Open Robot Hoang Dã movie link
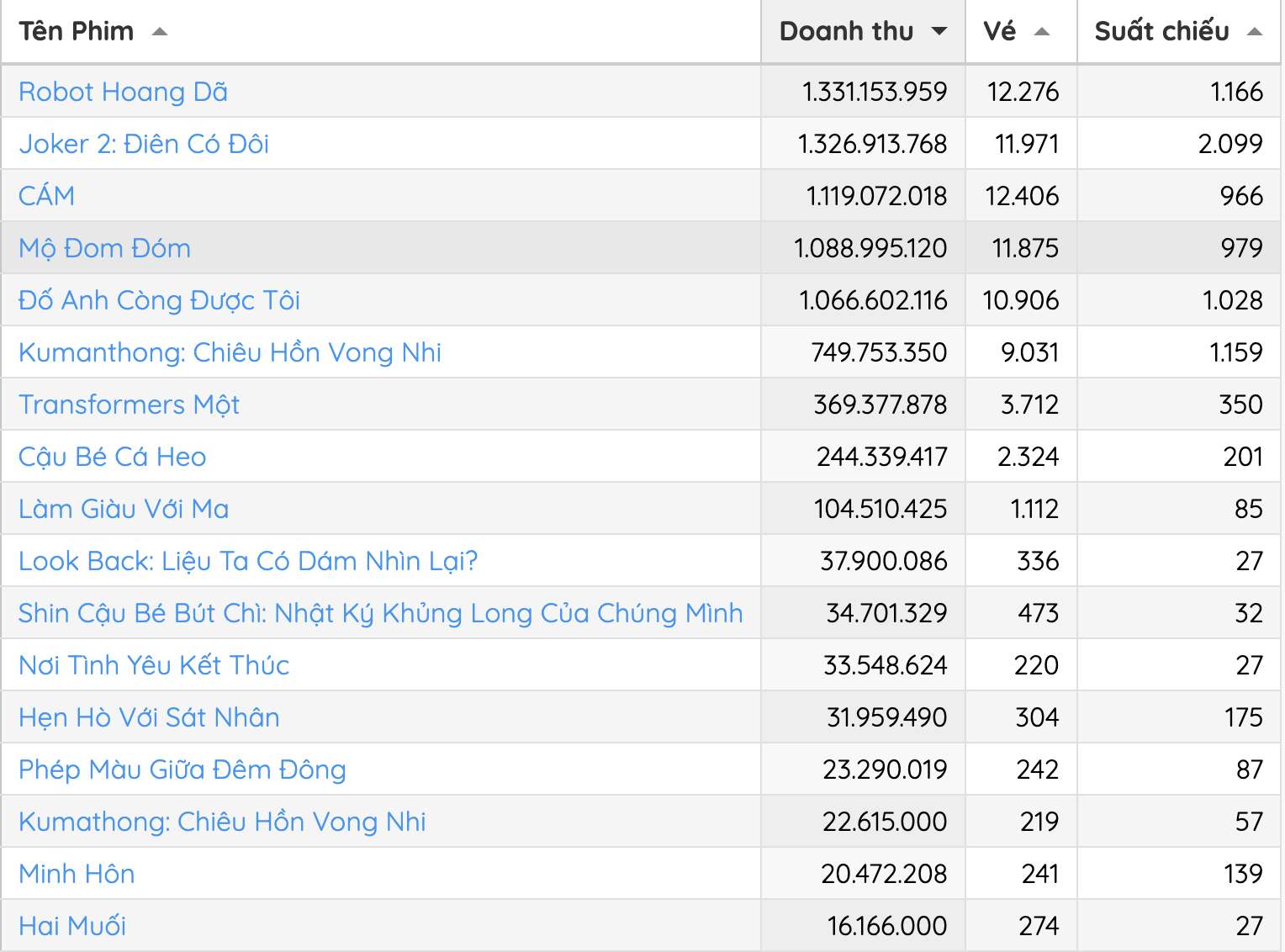Screen dimensions: 1285x952 click(x=123, y=92)
